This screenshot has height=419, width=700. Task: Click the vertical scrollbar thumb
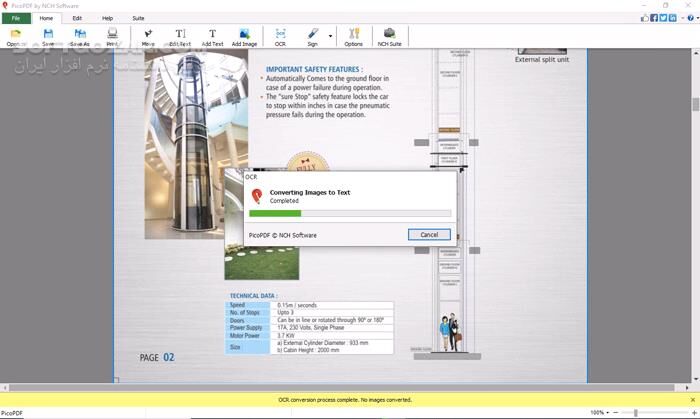pyautogui.click(x=695, y=104)
